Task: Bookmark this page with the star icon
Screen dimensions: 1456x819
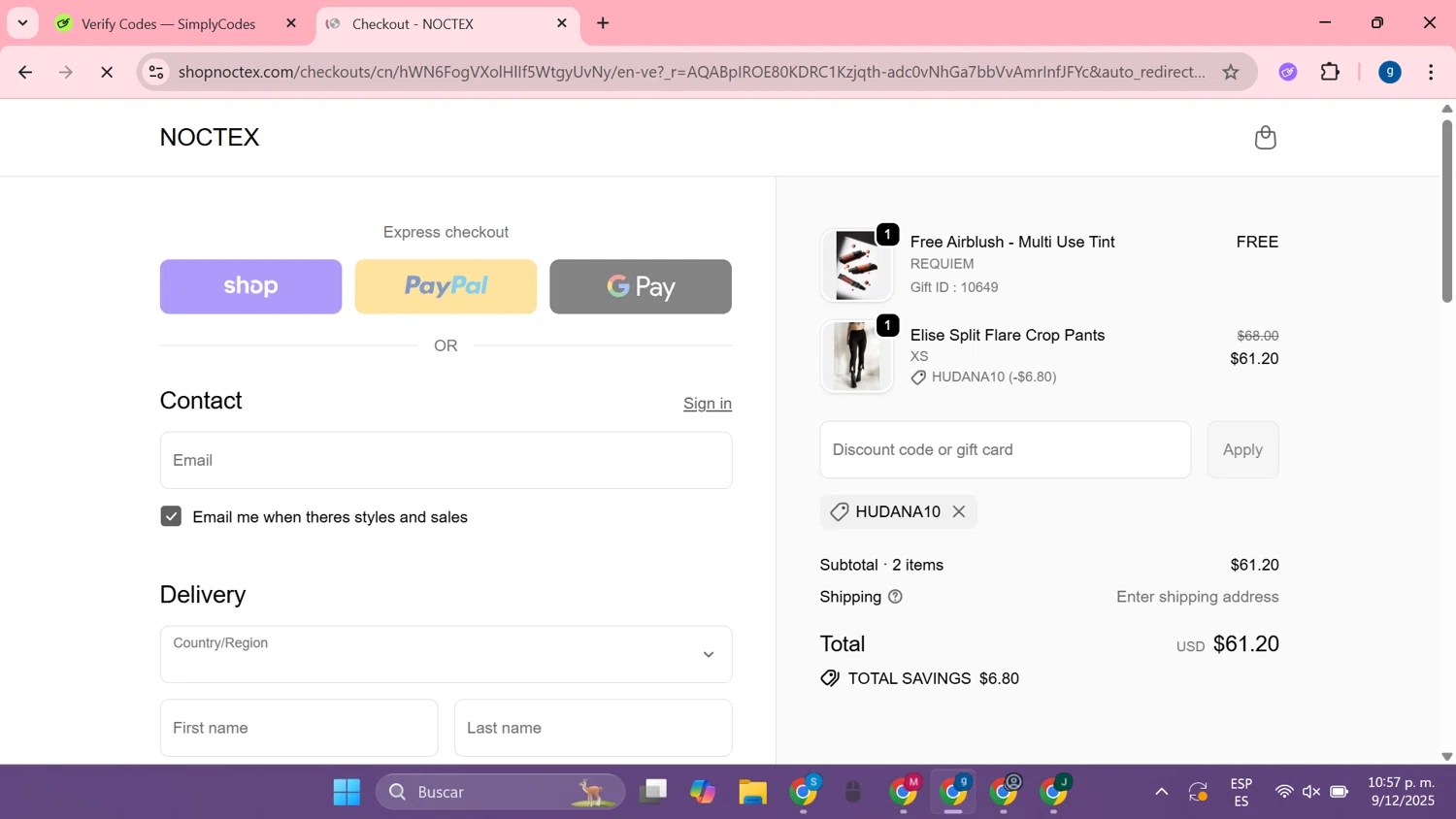Action: [1231, 72]
